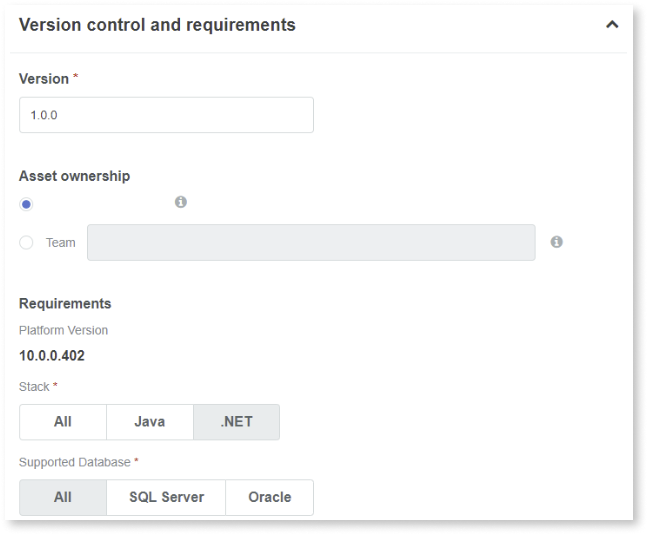This screenshot has width=648, height=535.
Task: Pick SQL Server as supported database
Action: (x=166, y=497)
